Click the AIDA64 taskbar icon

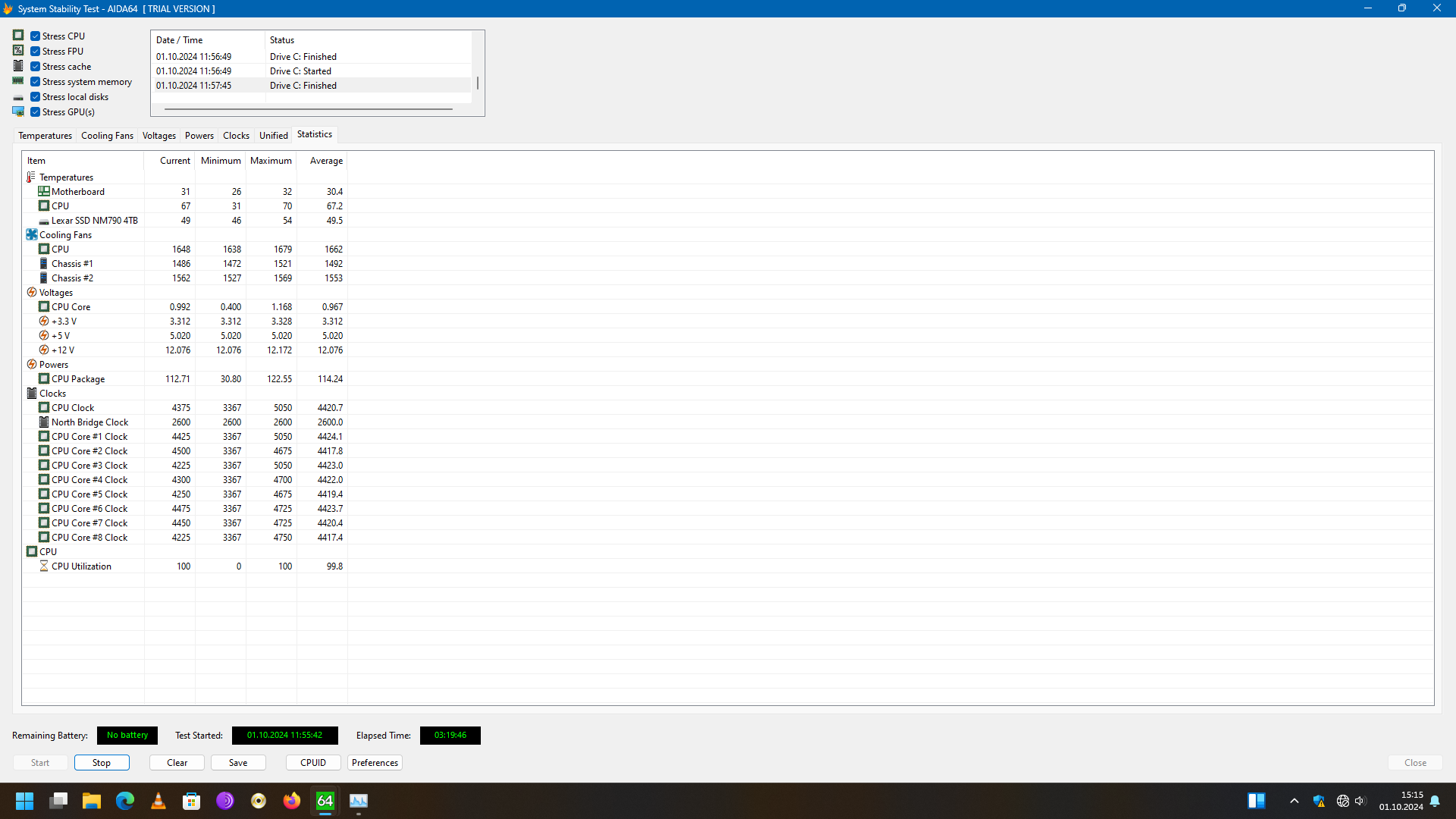pos(325,801)
